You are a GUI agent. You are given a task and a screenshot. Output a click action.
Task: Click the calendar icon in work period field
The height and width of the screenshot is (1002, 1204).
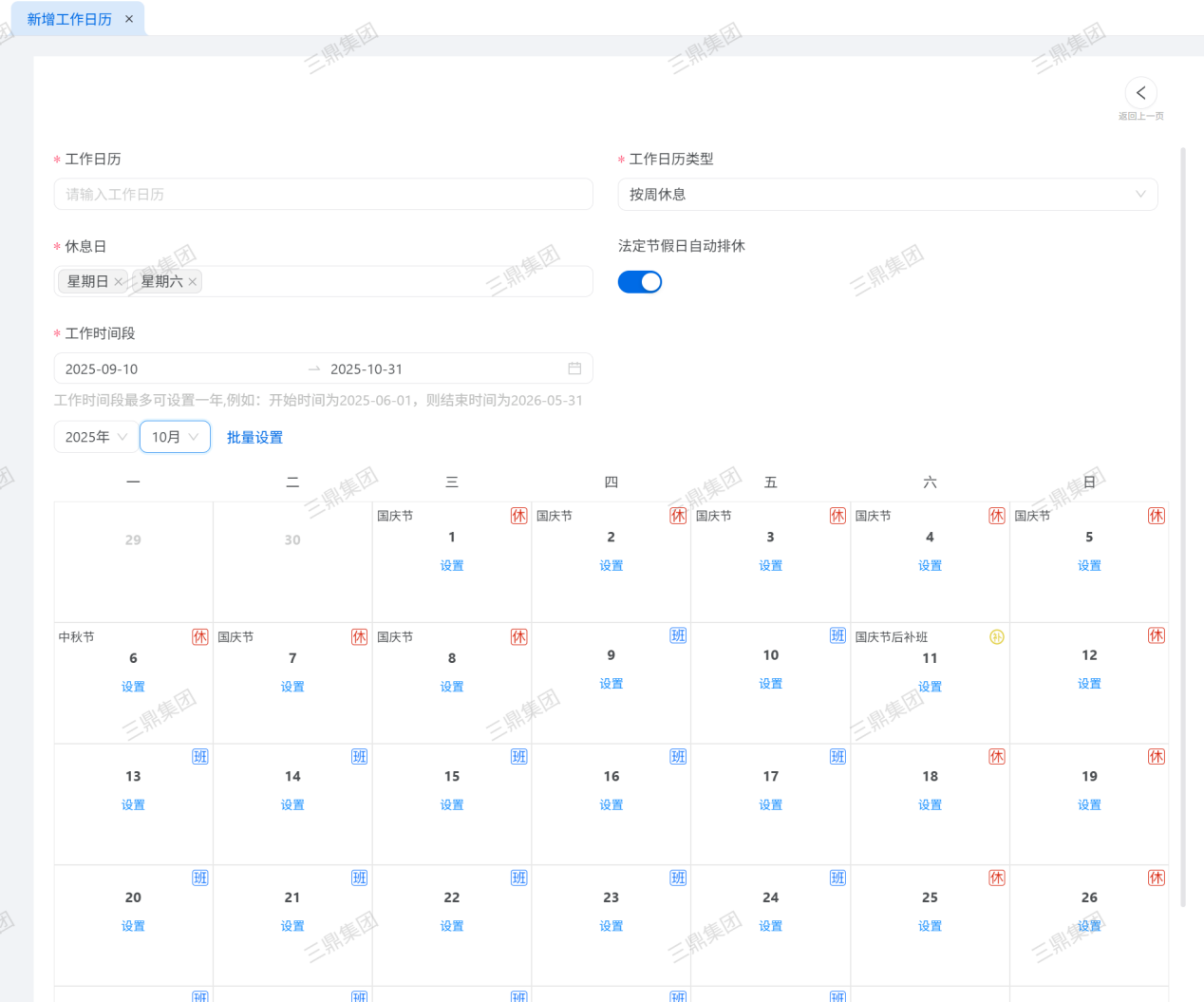[x=574, y=369]
